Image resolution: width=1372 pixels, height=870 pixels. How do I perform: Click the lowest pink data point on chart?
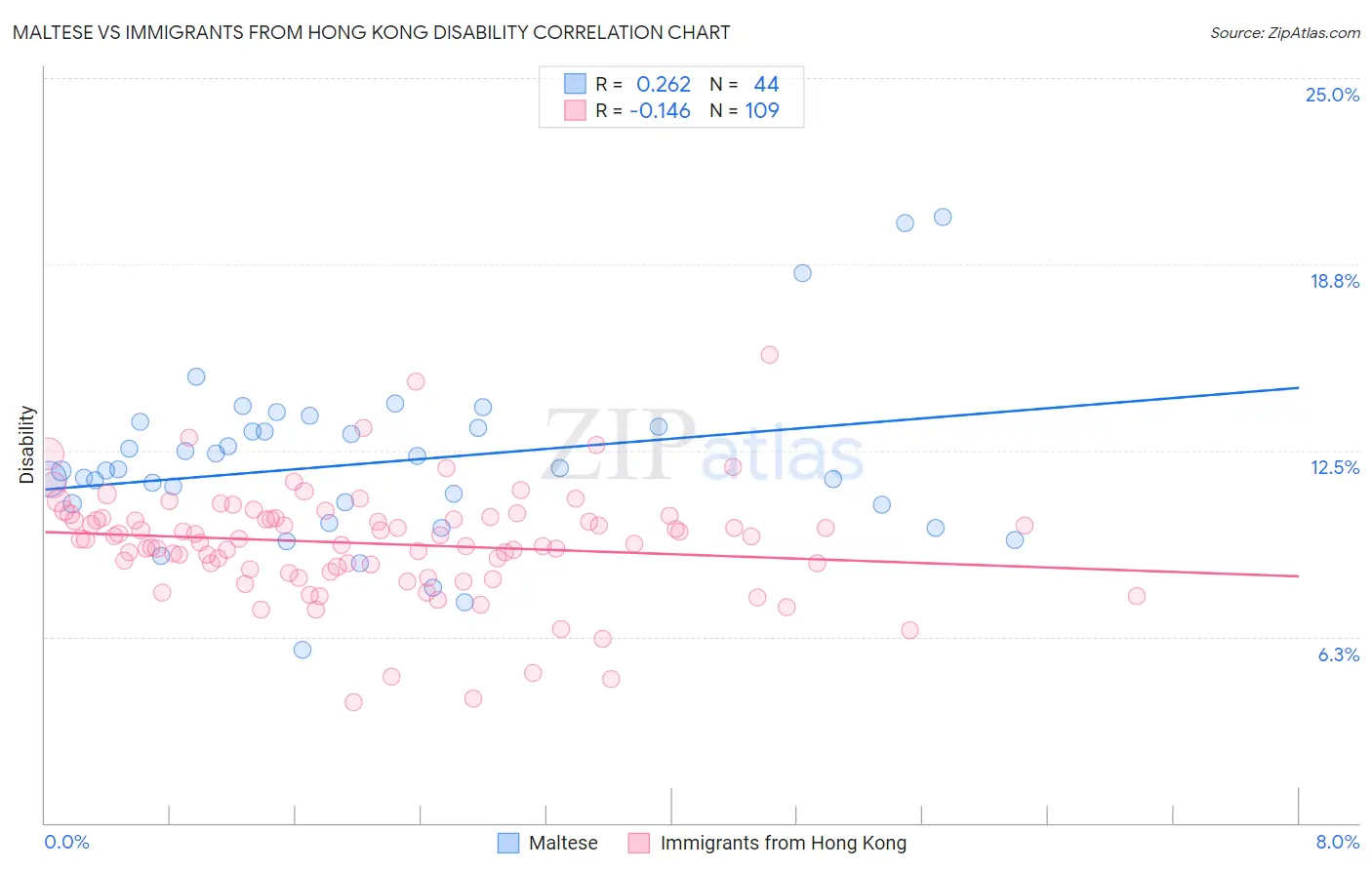pos(353,702)
